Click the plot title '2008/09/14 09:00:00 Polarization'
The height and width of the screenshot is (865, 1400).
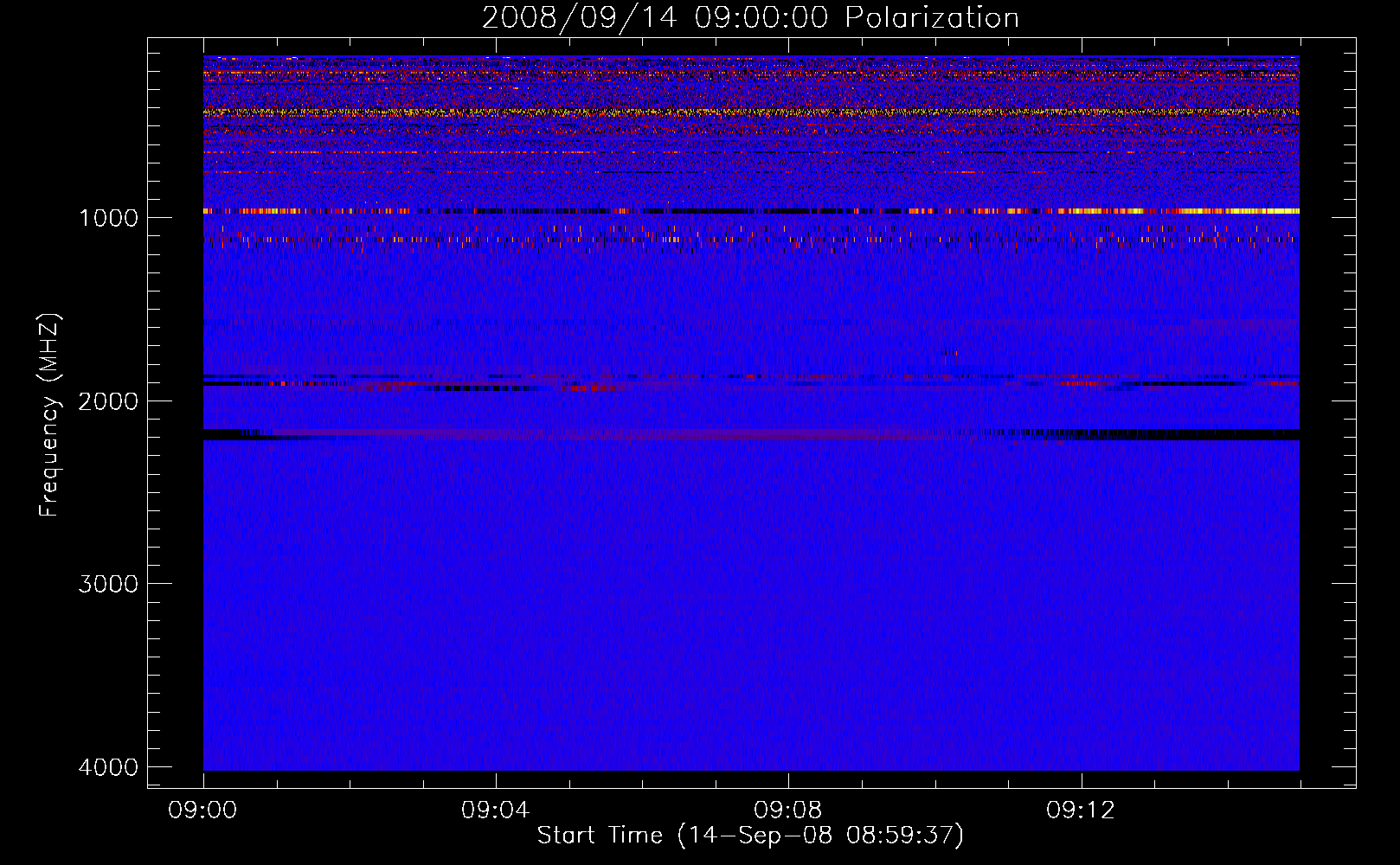750,18
